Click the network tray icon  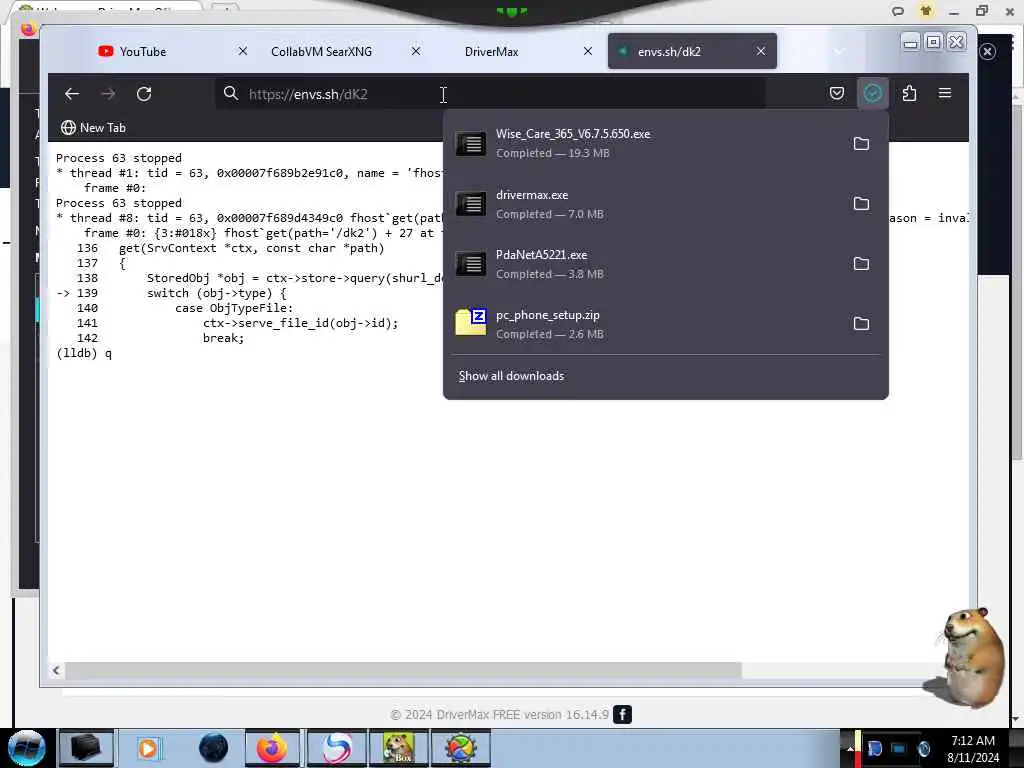899,748
